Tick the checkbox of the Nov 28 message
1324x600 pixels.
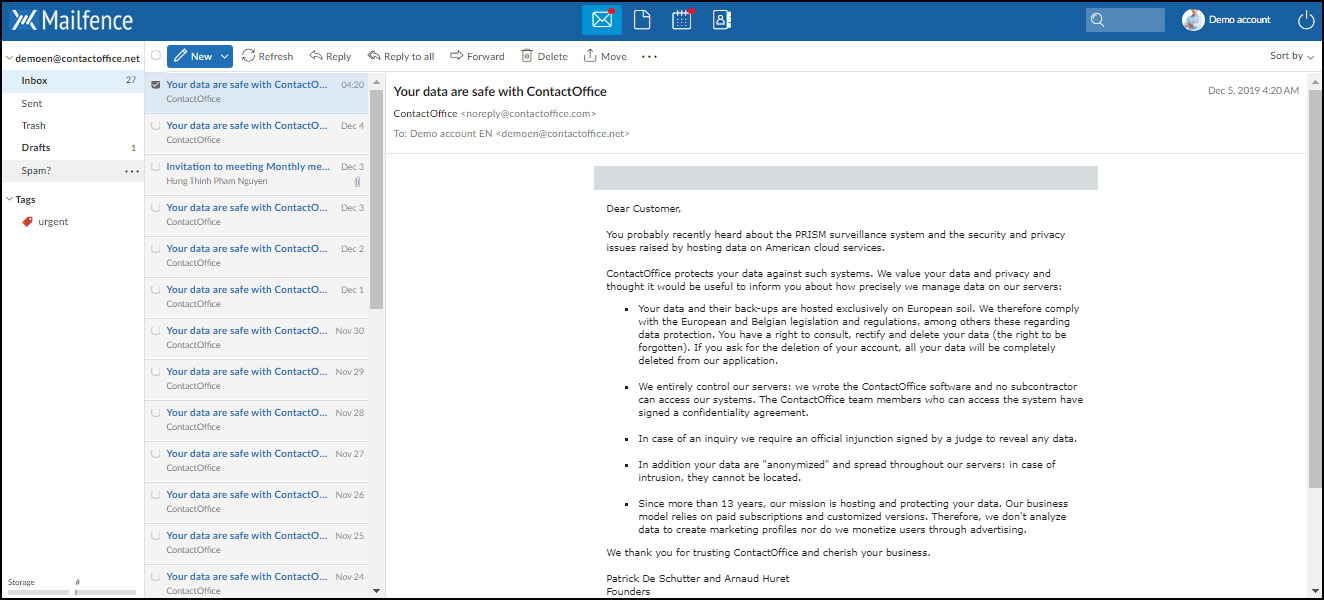coord(155,413)
